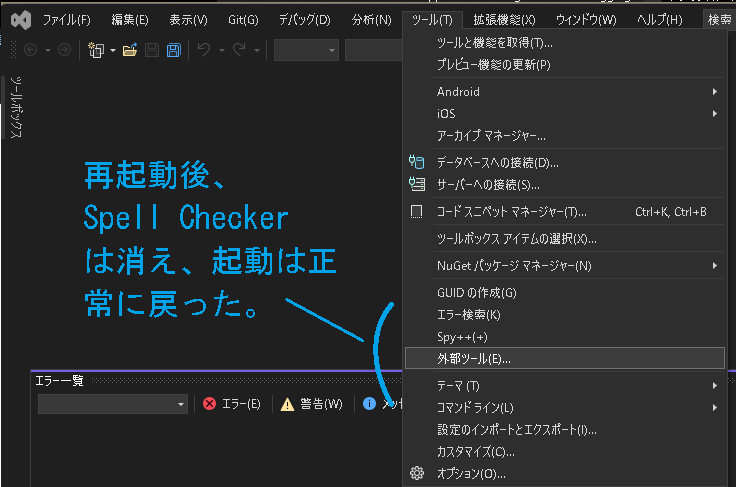Open the error list scope dropdown
This screenshot has height=487, width=736.
pyautogui.click(x=113, y=404)
